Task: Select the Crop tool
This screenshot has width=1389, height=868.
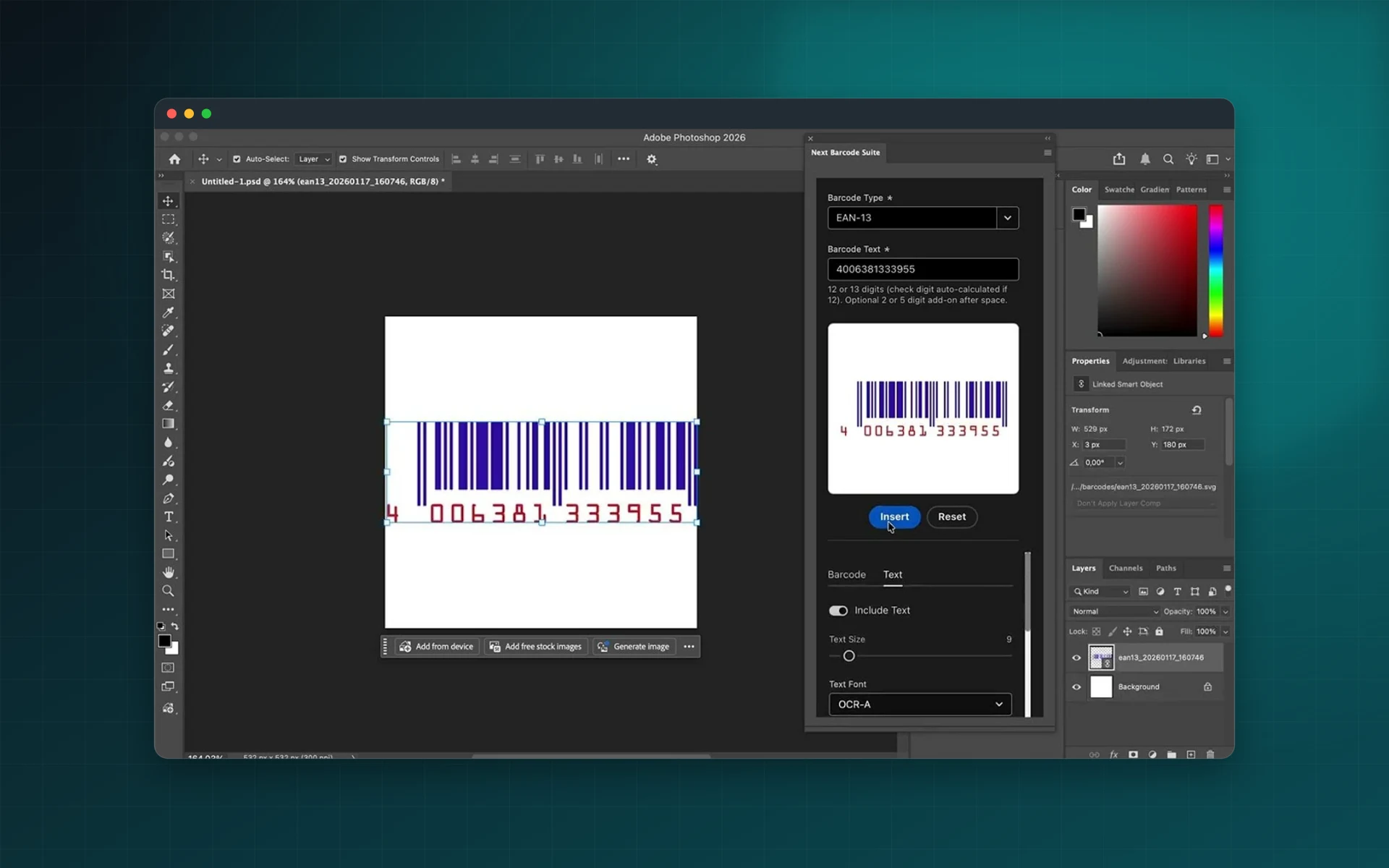Action: pyautogui.click(x=168, y=275)
